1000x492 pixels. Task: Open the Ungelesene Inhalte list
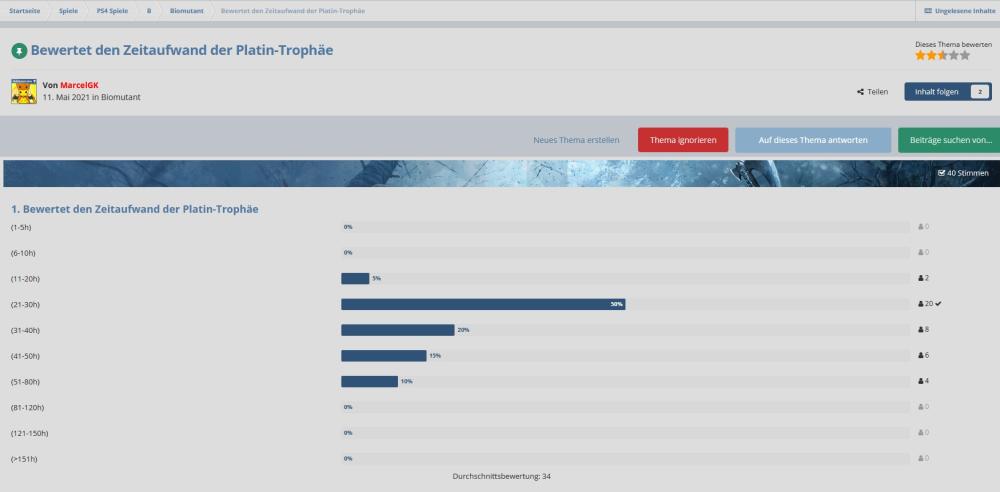click(x=959, y=10)
